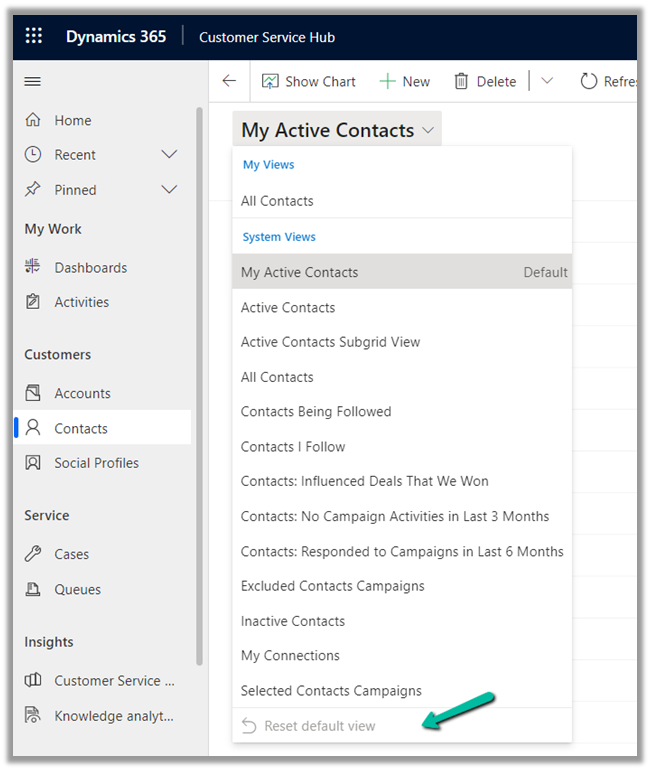Screen dimensions: 650x771
Task: Click the New plus icon
Action: pyautogui.click(x=387, y=82)
